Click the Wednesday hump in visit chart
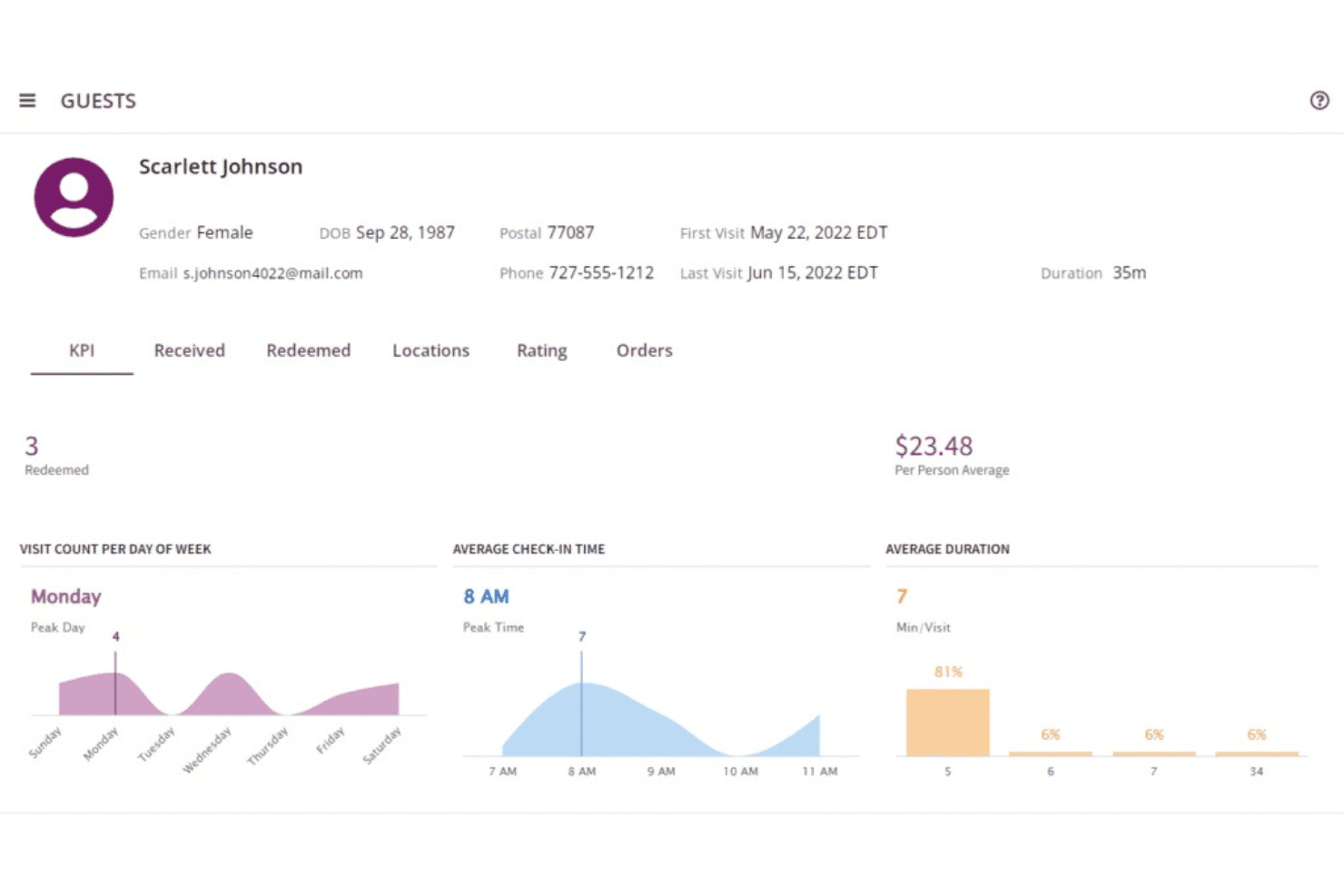This screenshot has height=896, width=1344. coord(230,694)
